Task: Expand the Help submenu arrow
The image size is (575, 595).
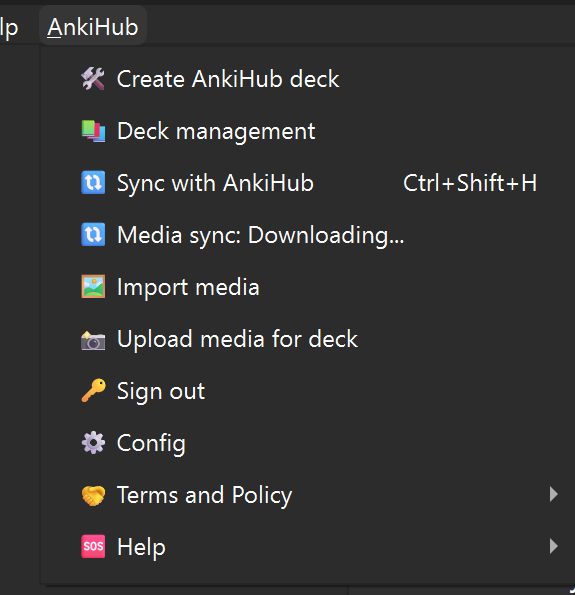Action: coord(553,546)
